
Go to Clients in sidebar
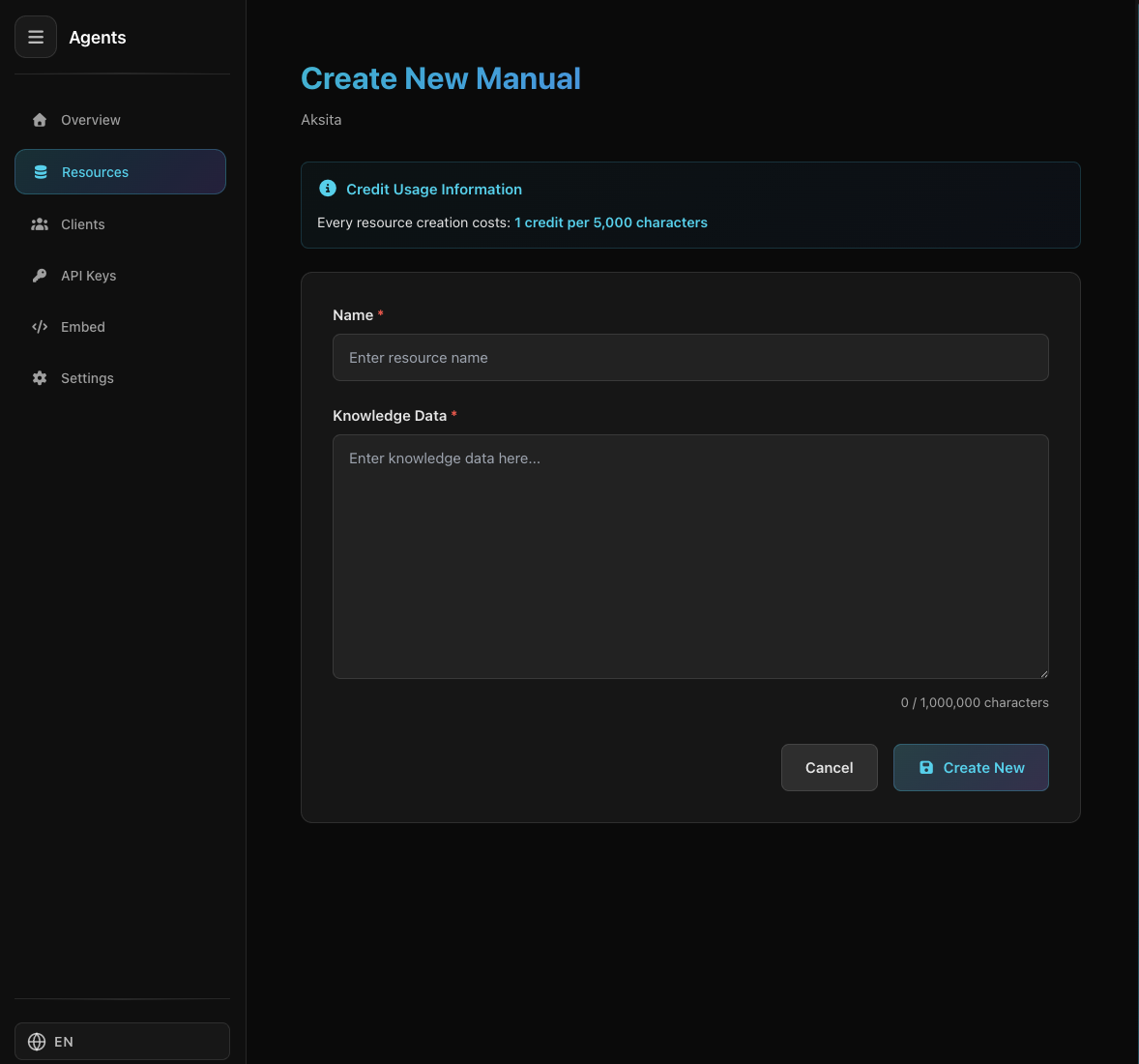click(x=83, y=224)
